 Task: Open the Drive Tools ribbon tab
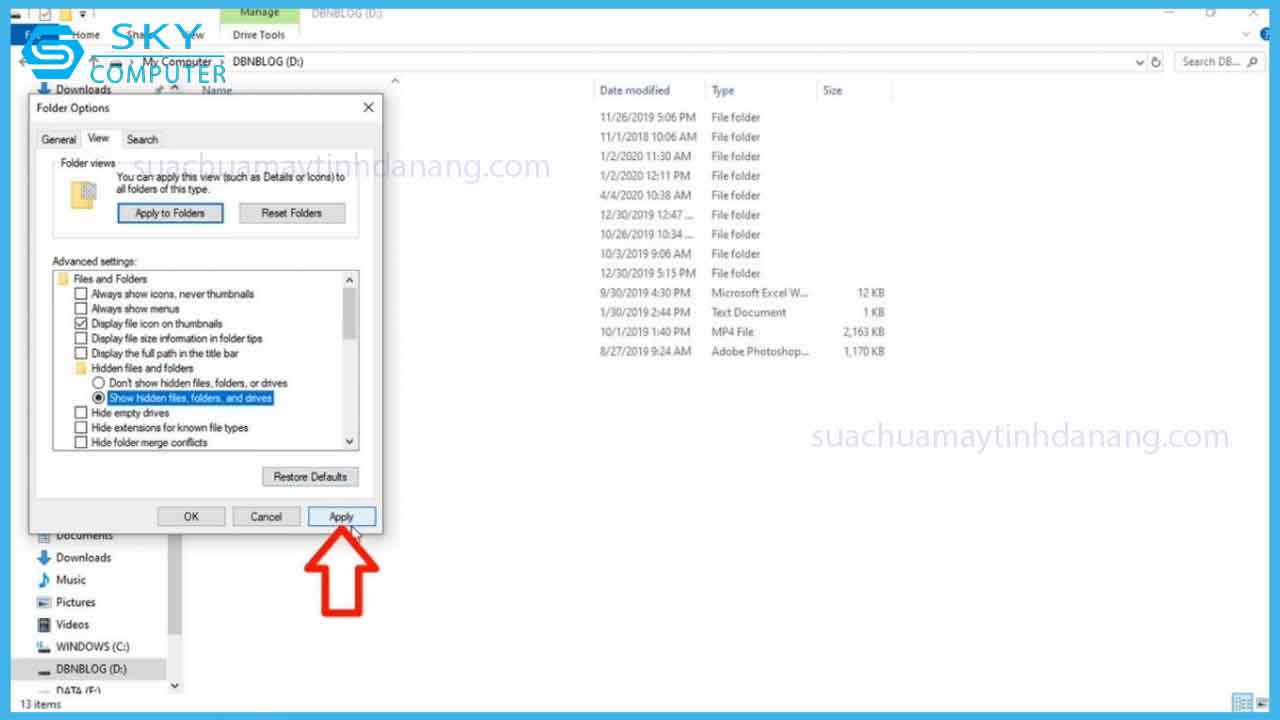click(259, 34)
